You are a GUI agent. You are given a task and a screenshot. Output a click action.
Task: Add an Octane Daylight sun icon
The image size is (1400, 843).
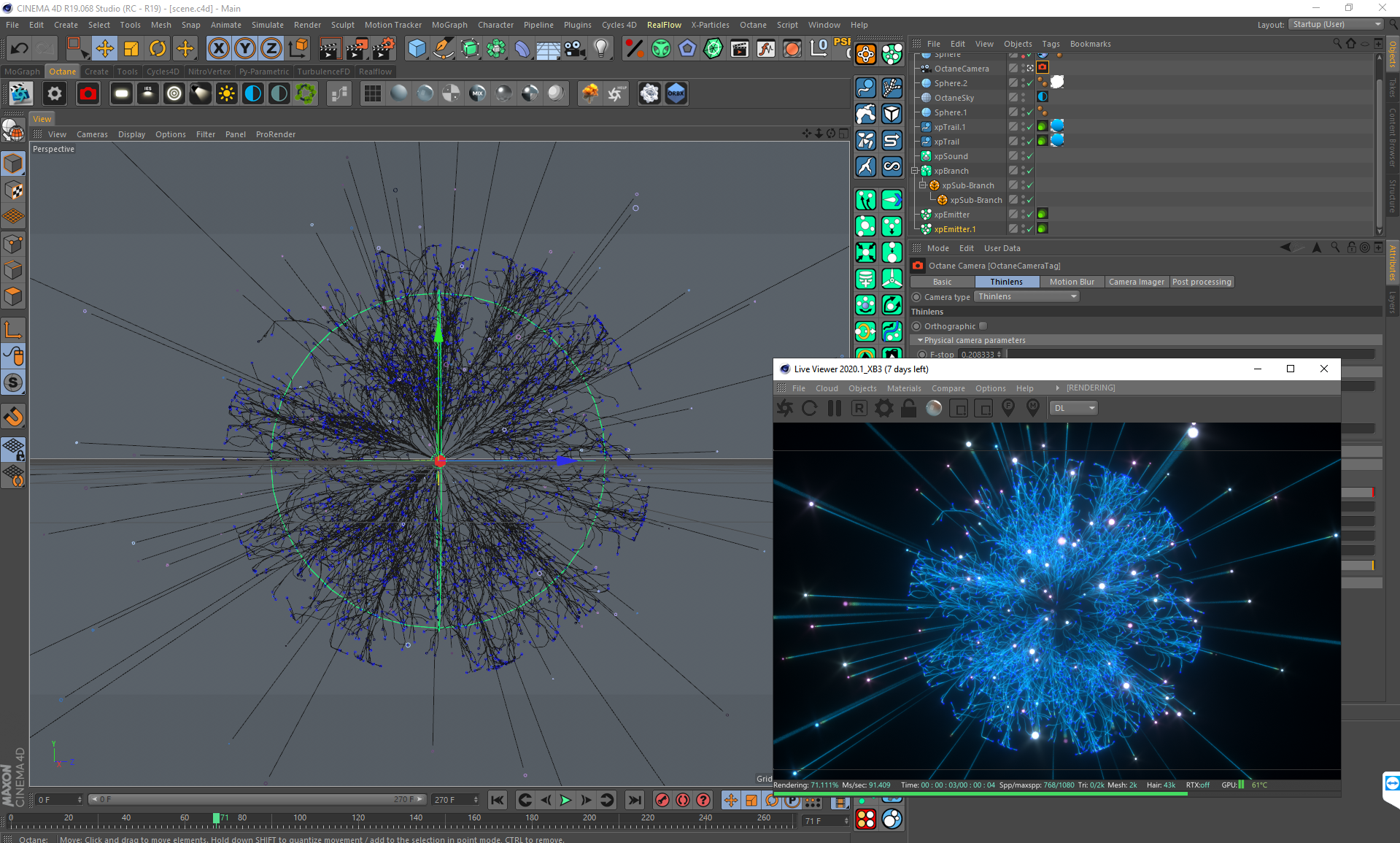tap(227, 93)
